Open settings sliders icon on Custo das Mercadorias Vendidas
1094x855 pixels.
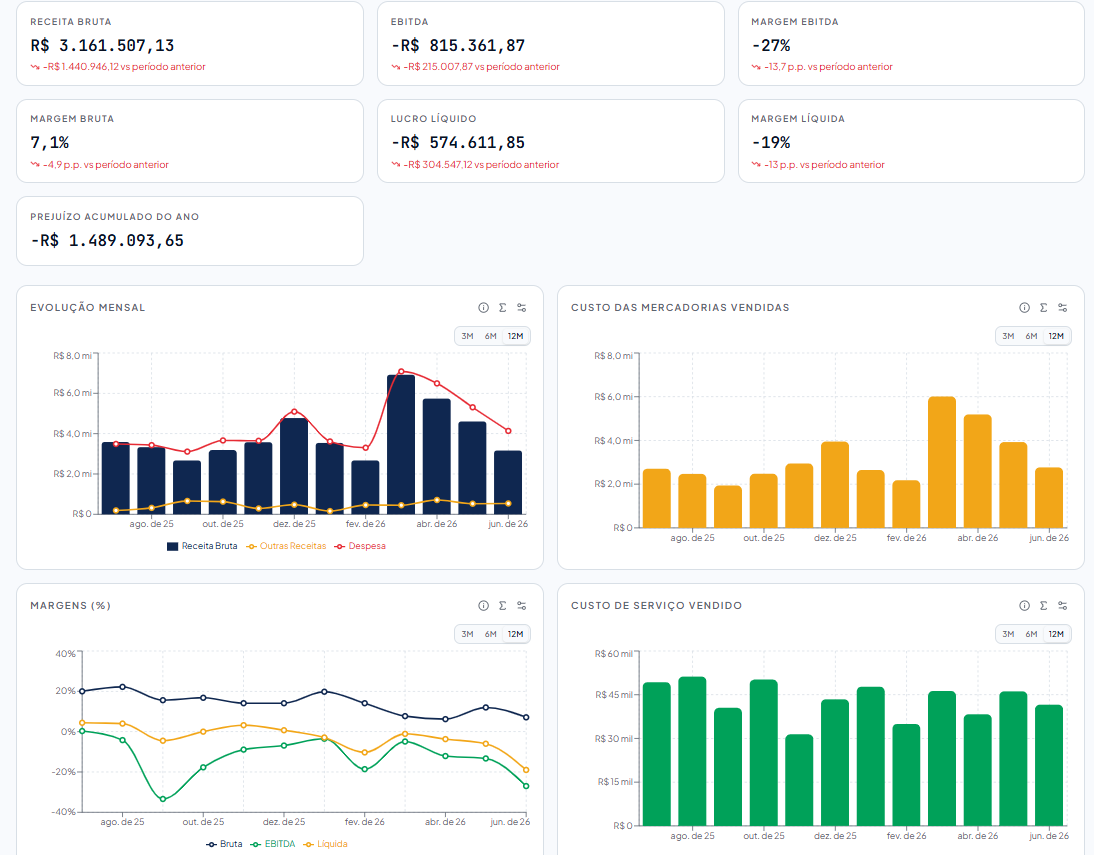(x=1063, y=308)
